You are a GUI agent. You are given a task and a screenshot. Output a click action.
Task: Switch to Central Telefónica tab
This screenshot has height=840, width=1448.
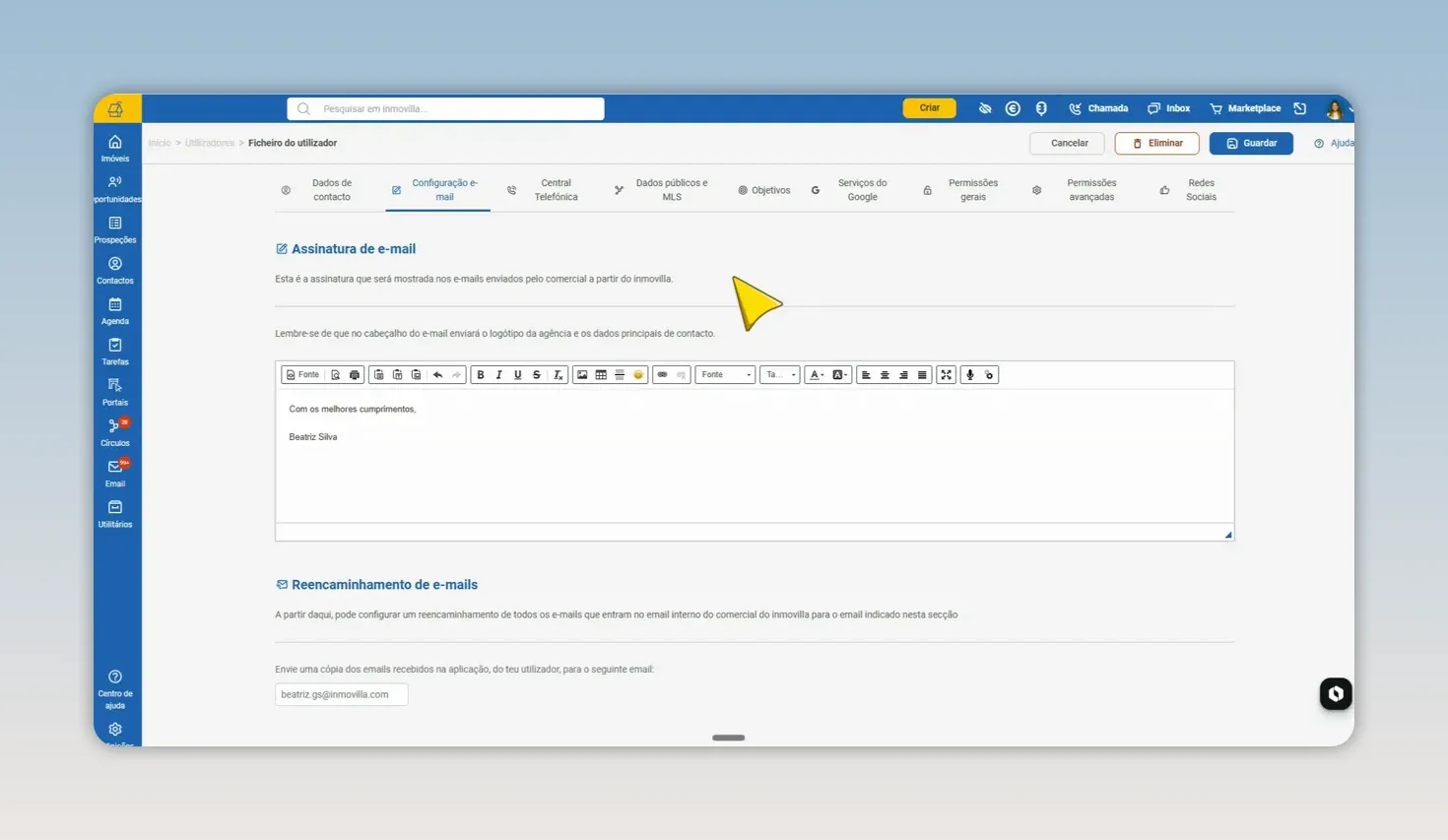pos(544,190)
